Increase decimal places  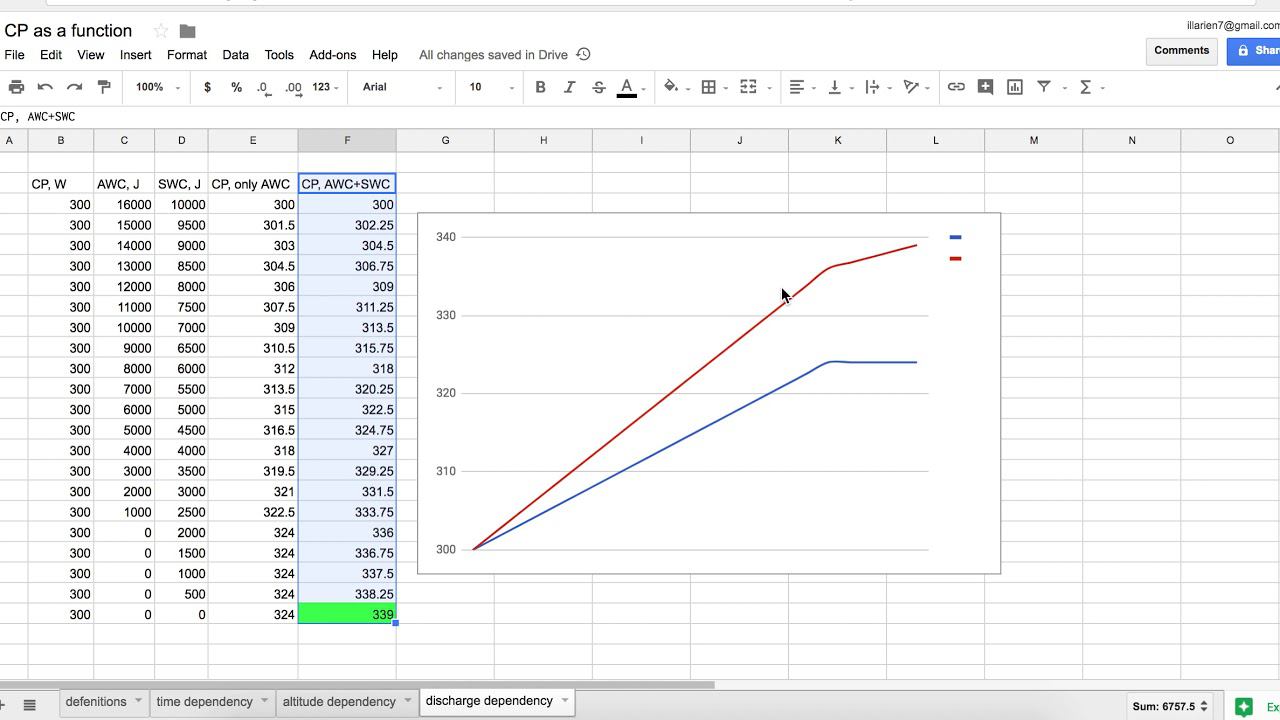[x=293, y=88]
